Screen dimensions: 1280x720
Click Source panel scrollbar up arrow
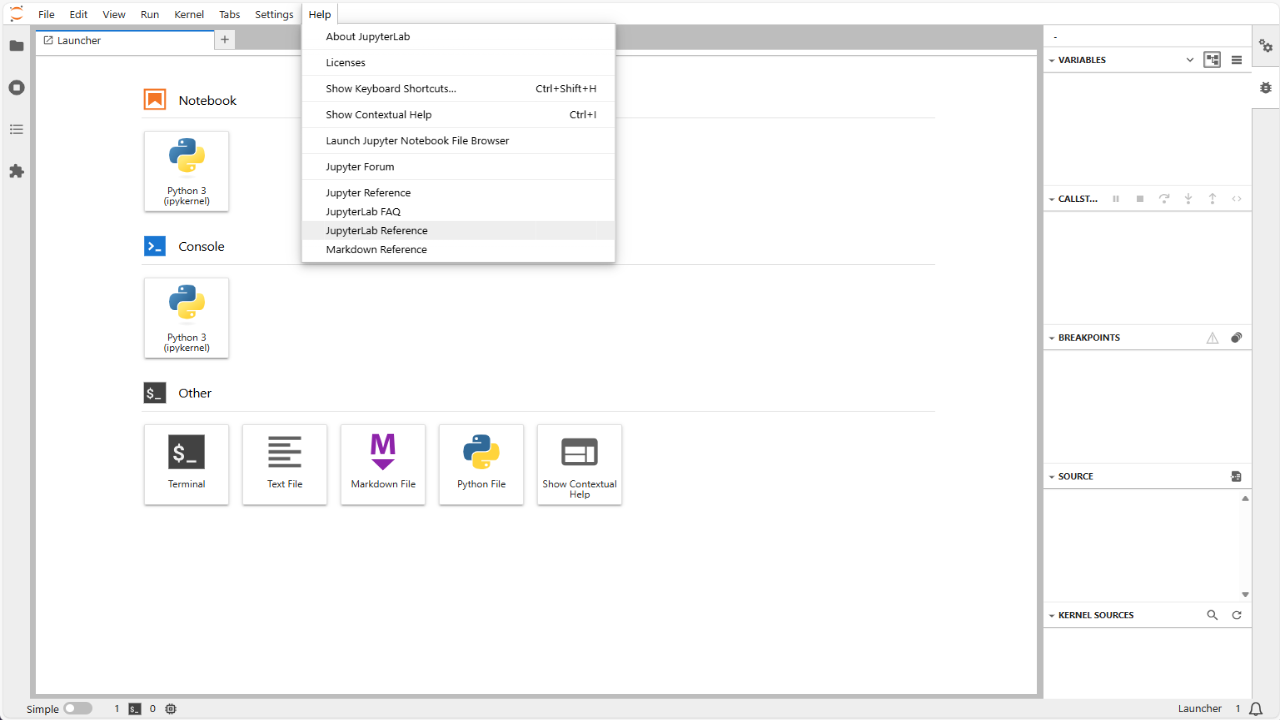1245,498
